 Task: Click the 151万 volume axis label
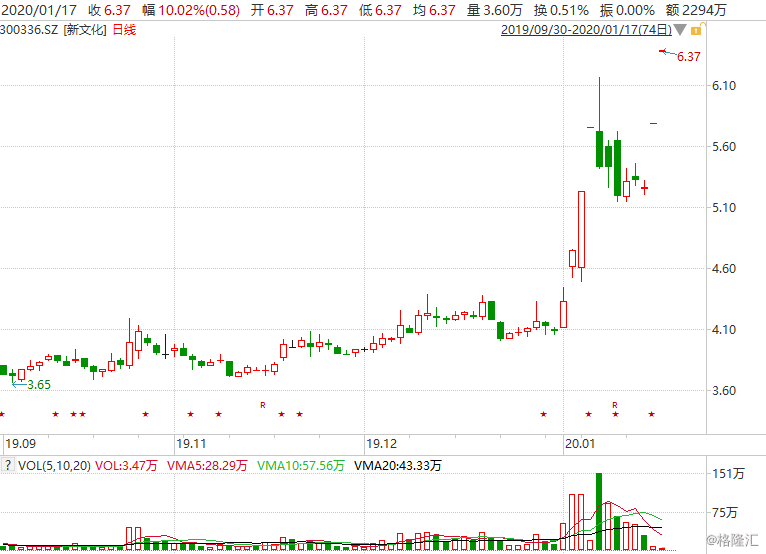tap(728, 473)
